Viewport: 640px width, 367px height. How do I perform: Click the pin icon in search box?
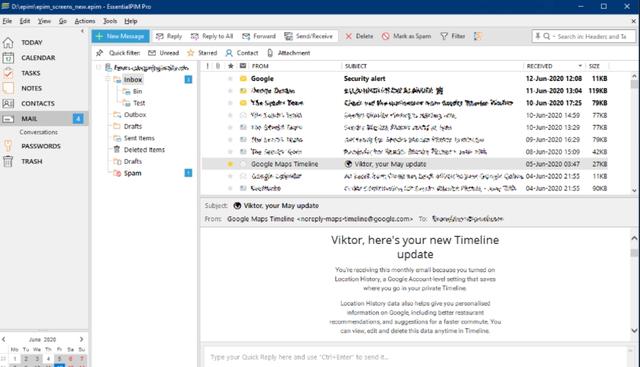(538, 36)
